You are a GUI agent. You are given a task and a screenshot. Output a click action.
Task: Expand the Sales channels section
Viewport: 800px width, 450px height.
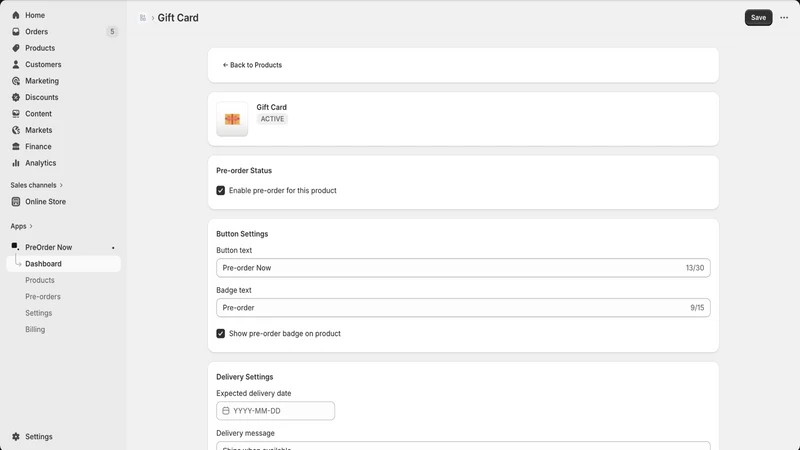(x=37, y=185)
